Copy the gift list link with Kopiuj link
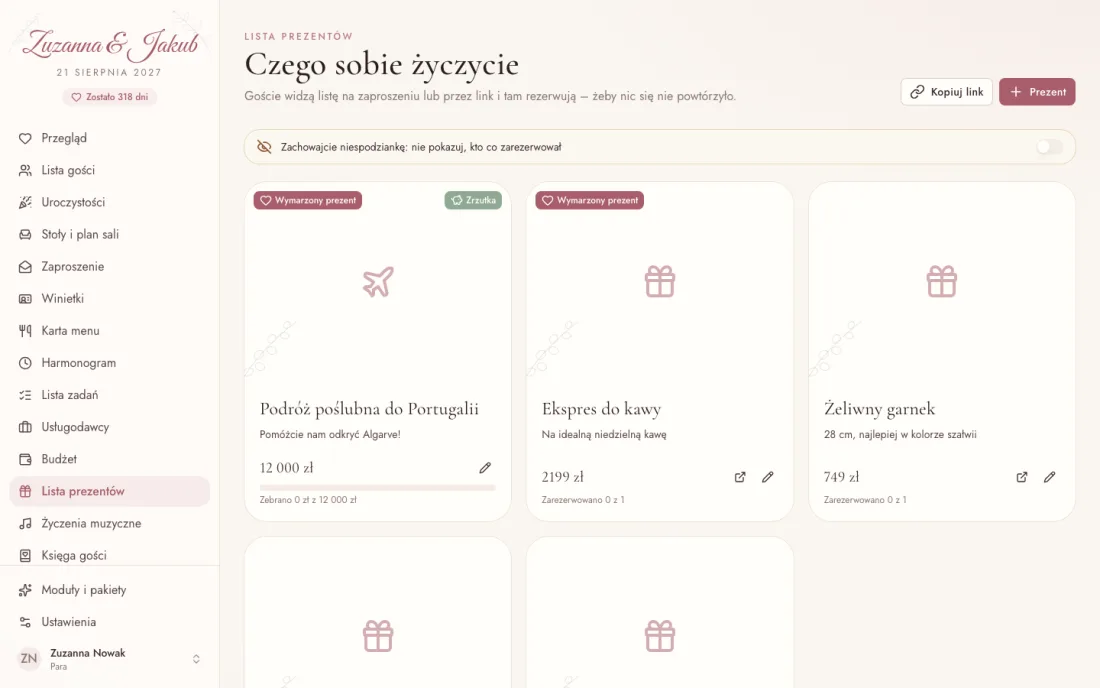Screen dimensions: 1100x688 [946, 92]
